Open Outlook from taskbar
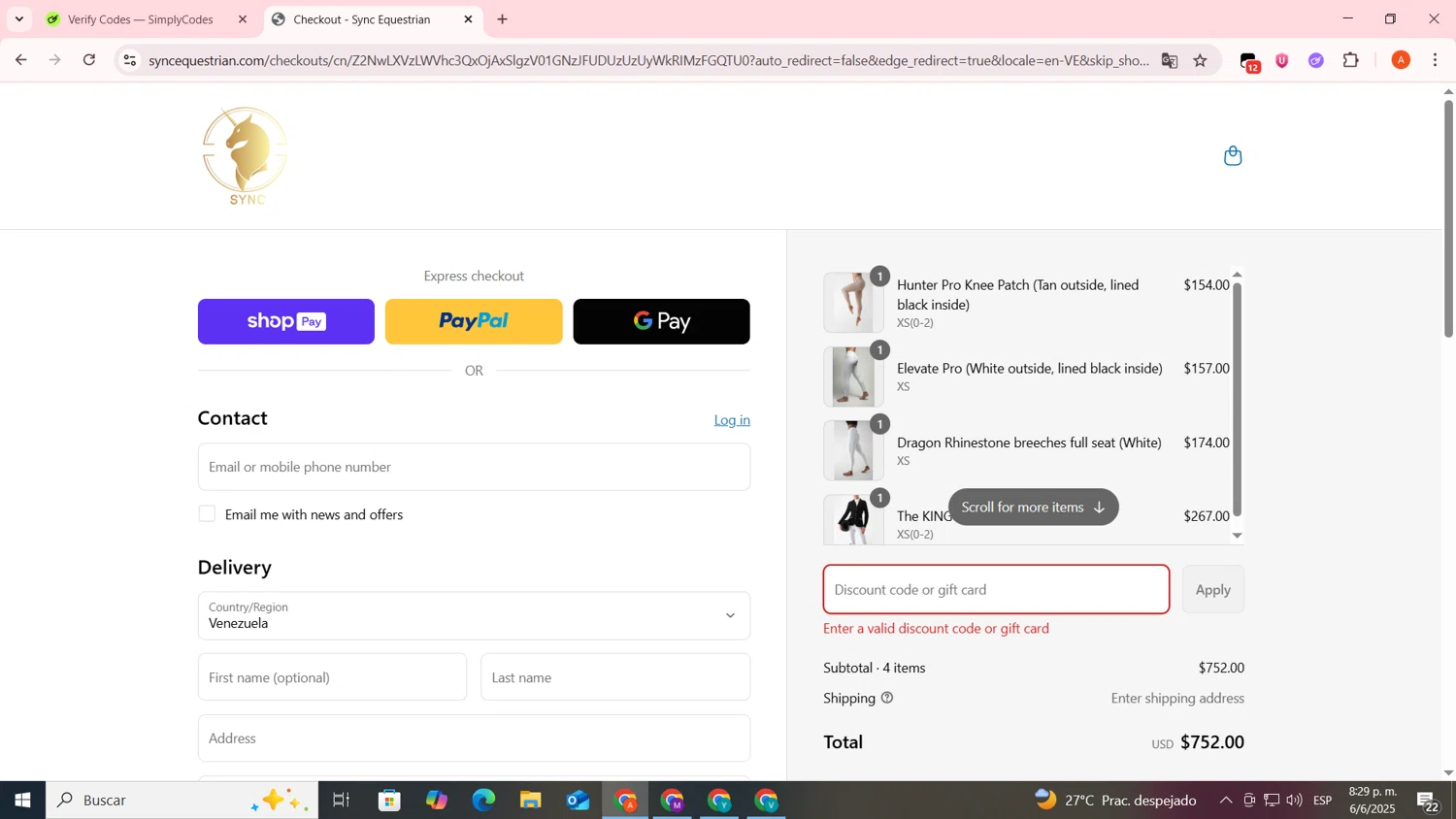The width and height of the screenshot is (1456, 819). point(578,801)
